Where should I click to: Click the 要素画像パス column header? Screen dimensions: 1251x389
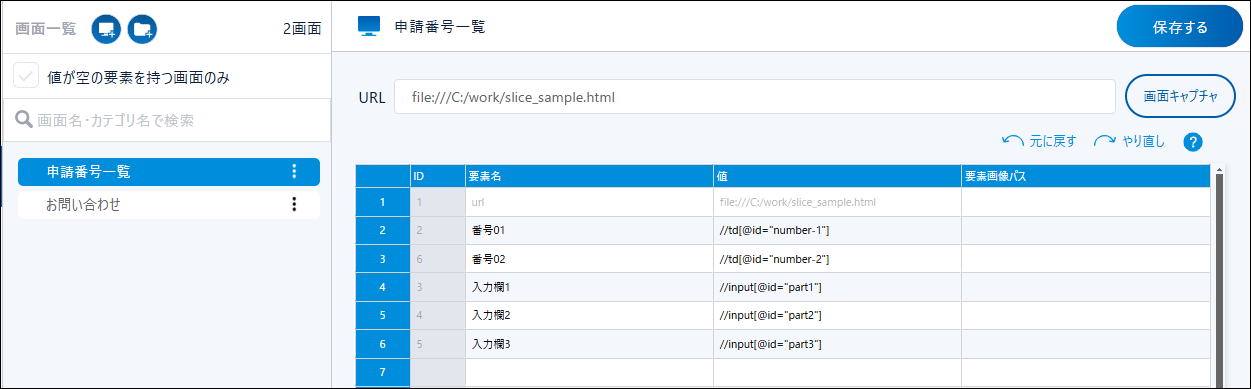point(1086,176)
